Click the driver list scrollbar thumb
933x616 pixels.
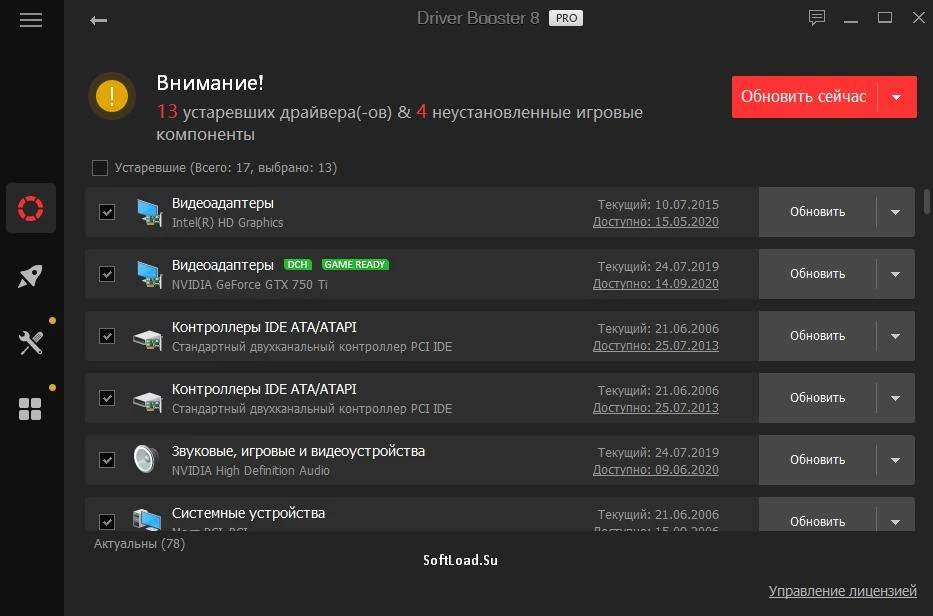pyautogui.click(x=926, y=201)
